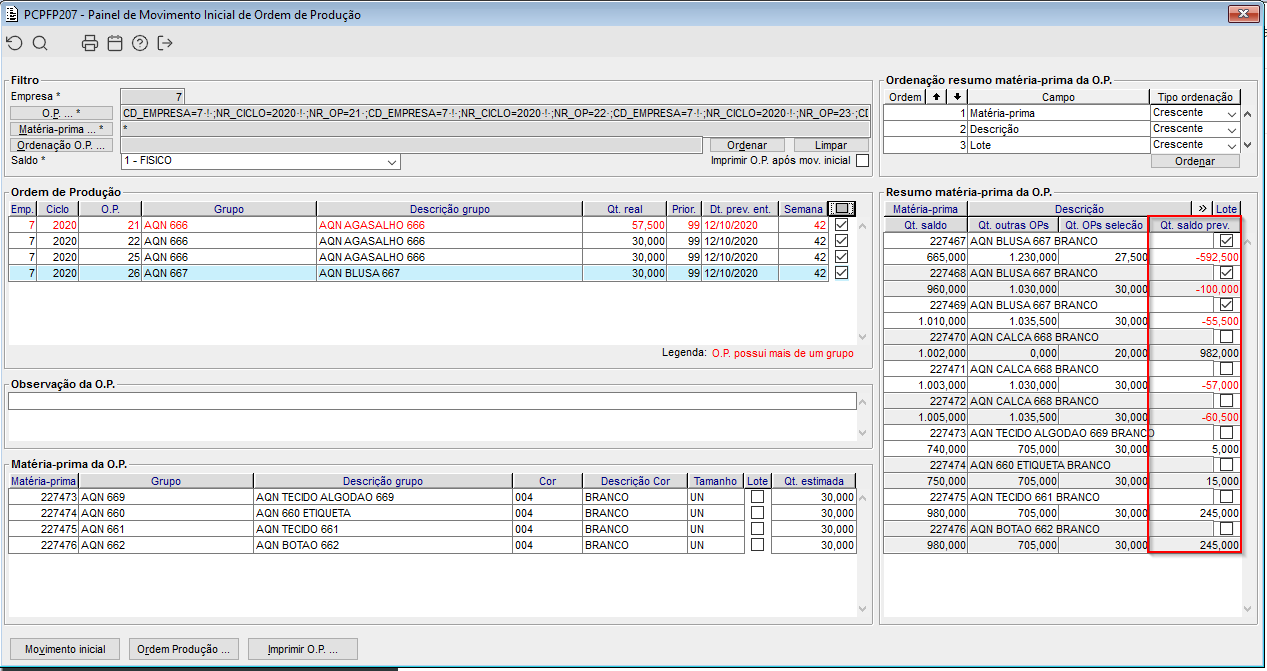This screenshot has height=671, width=1267.
Task: Click up arrow of Ordenação resumo list scrollbar
Action: coord(1249,113)
